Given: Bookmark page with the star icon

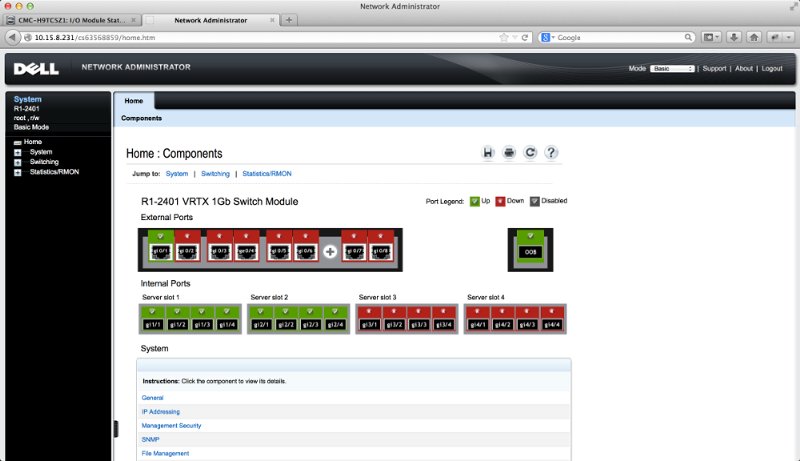Looking at the screenshot, I should (x=504, y=37).
